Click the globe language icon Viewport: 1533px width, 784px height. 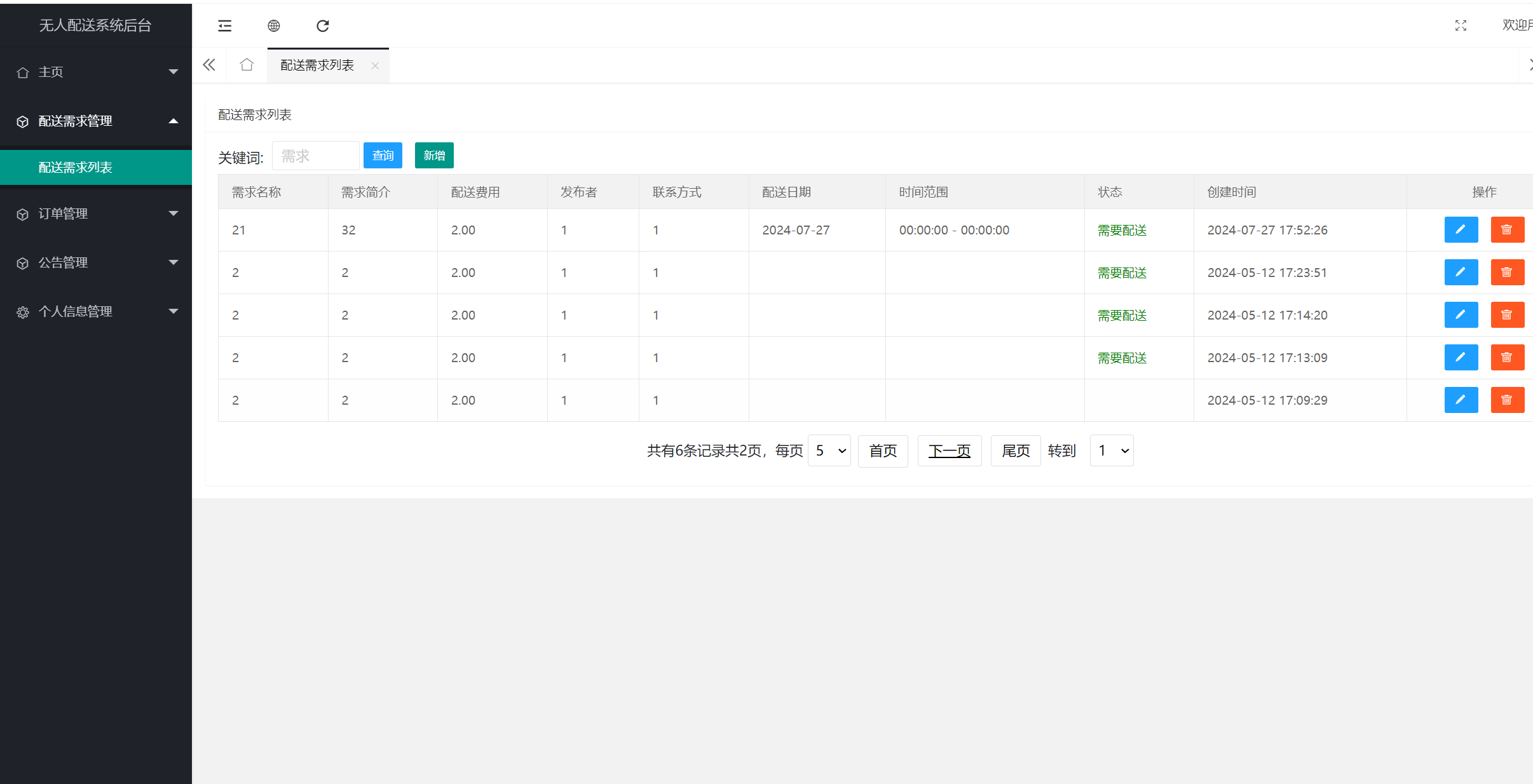[274, 25]
